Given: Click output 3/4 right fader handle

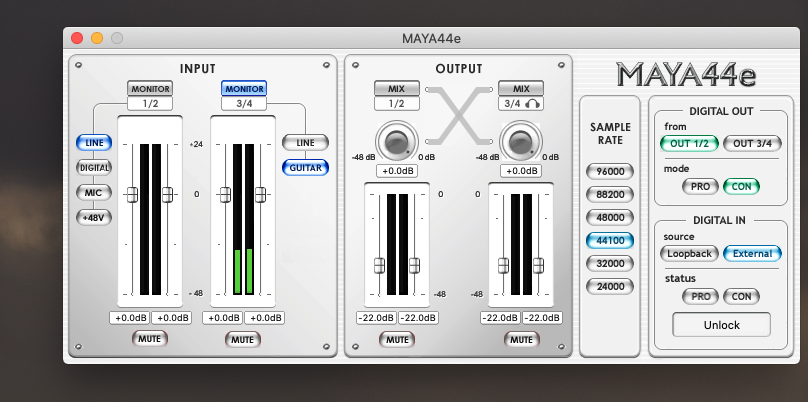Looking at the screenshot, I should (x=538, y=265).
